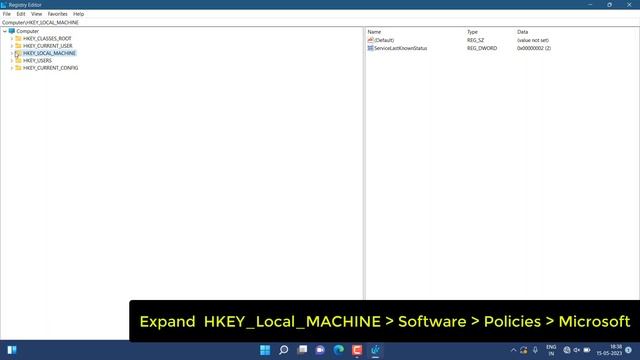Show hidden system tray icons
The image size is (640, 360).
click(513, 350)
